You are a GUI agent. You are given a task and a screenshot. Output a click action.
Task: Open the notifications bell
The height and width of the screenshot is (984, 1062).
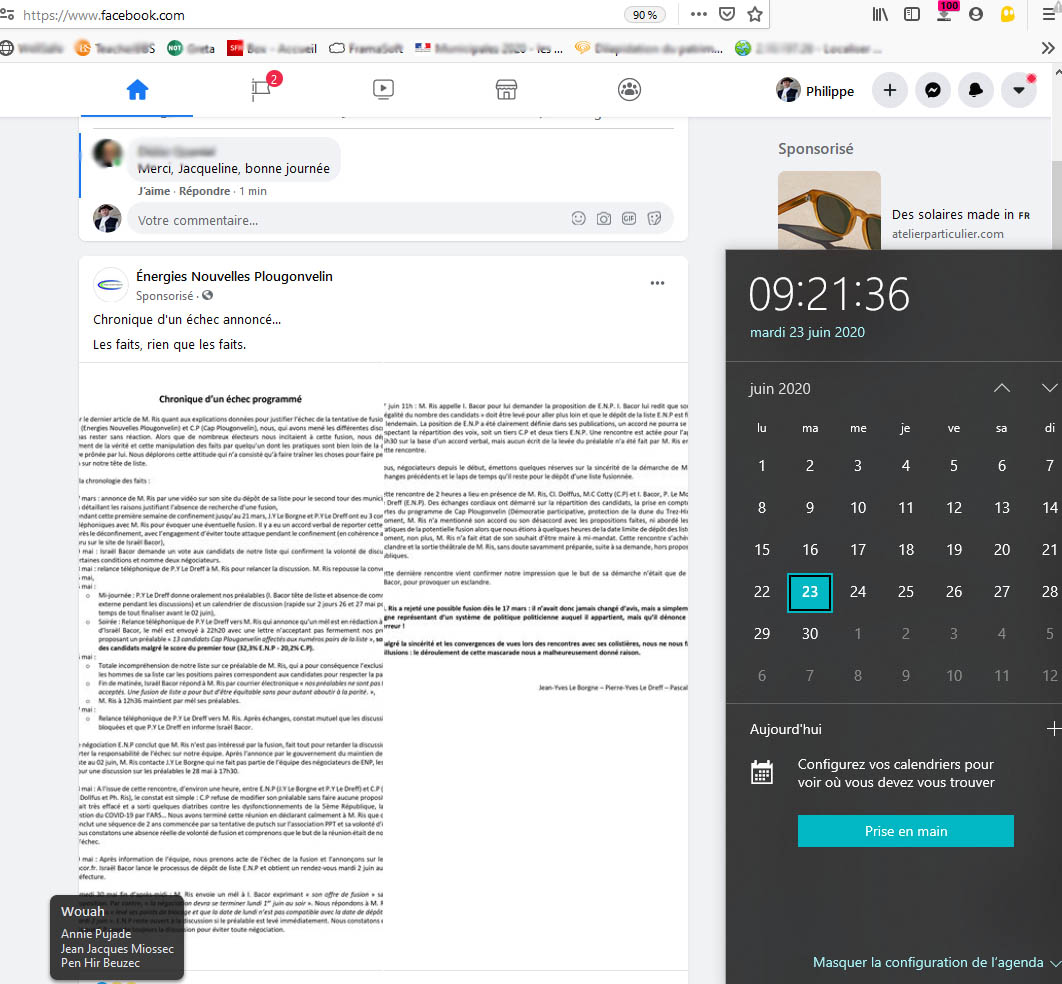click(976, 90)
